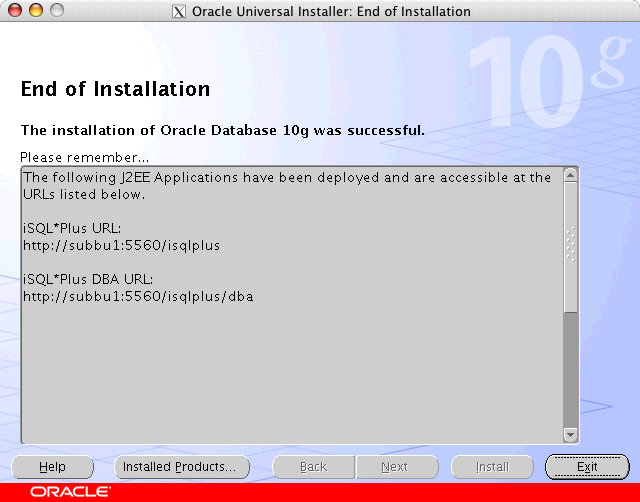
Task: Open Installed Products list
Action: click(177, 467)
